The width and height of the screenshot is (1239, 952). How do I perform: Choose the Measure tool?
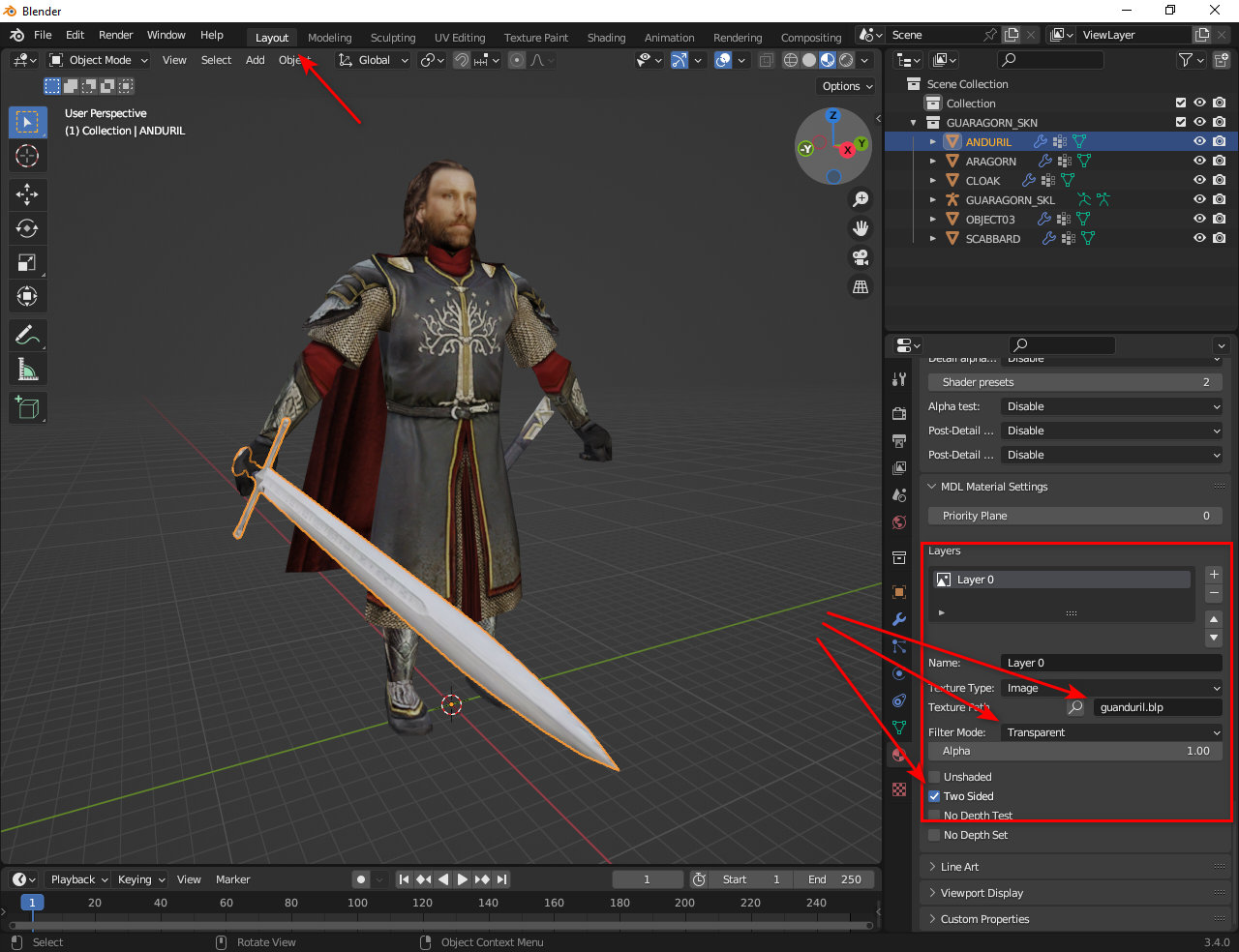tap(27, 370)
